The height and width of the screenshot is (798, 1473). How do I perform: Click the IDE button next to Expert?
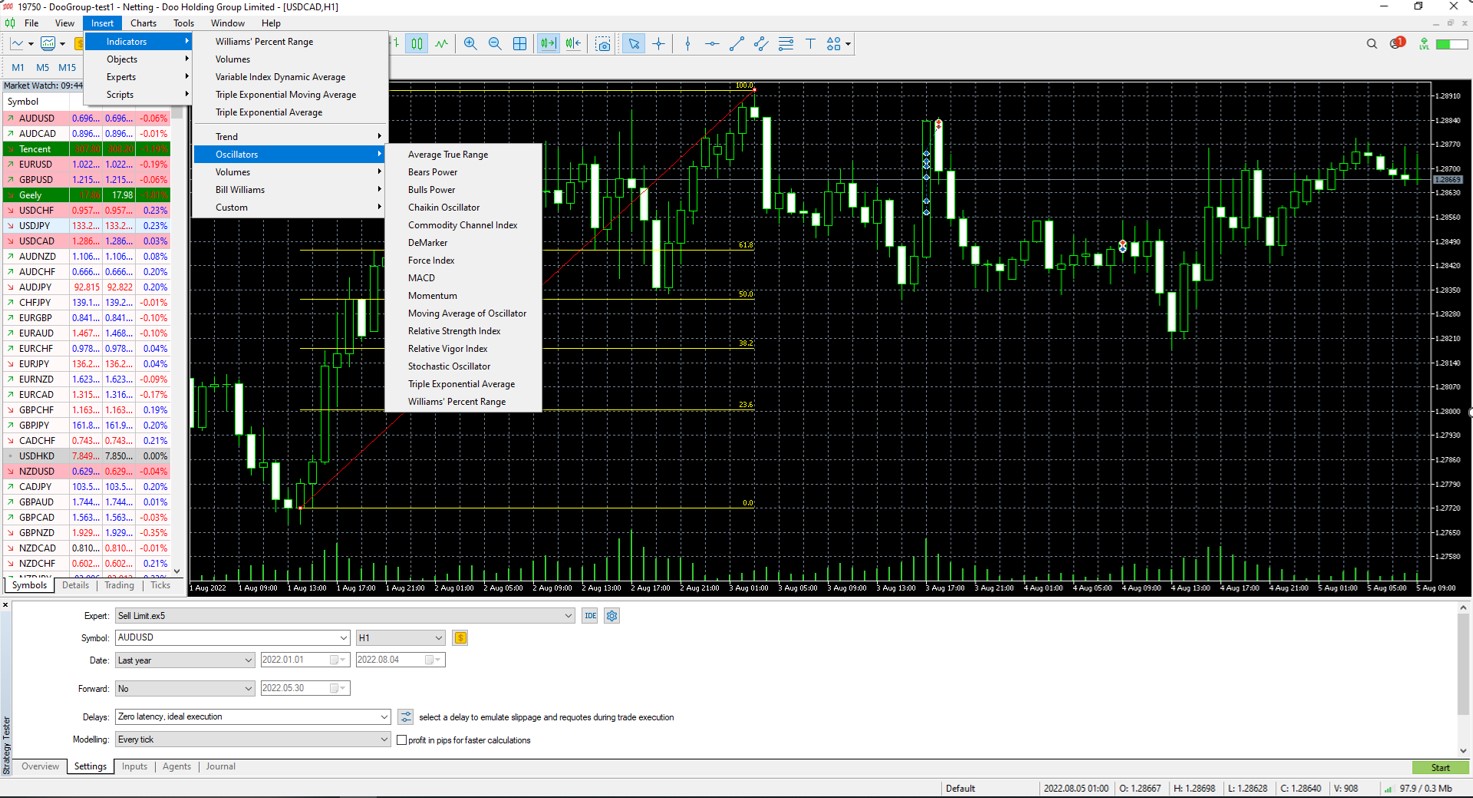coord(590,616)
